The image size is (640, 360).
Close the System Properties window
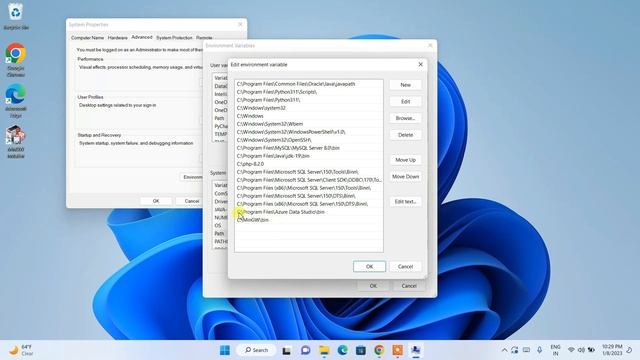tap(240, 24)
